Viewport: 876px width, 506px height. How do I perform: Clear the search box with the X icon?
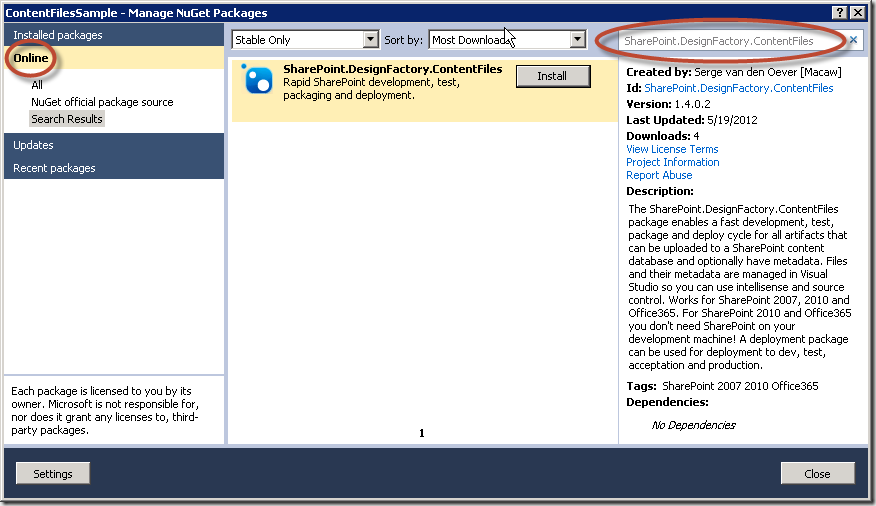pyautogui.click(x=853, y=40)
